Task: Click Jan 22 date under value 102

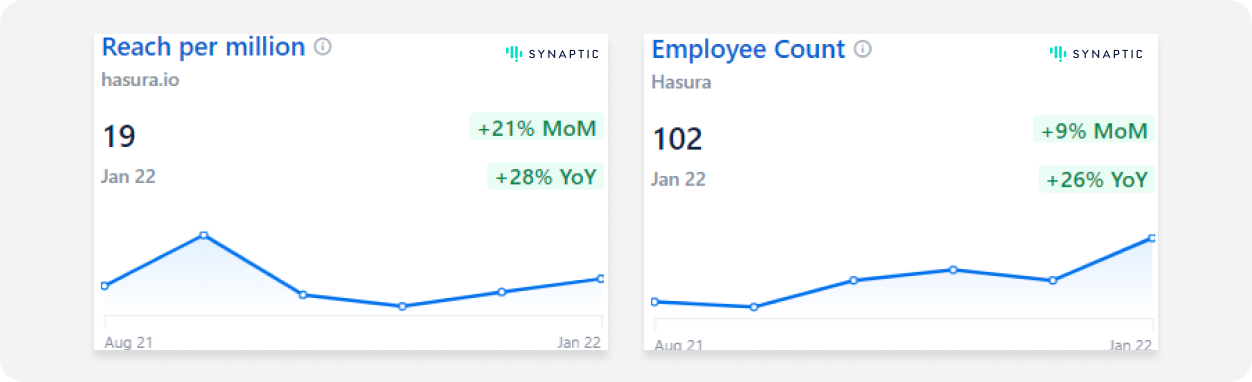Action: 678,180
